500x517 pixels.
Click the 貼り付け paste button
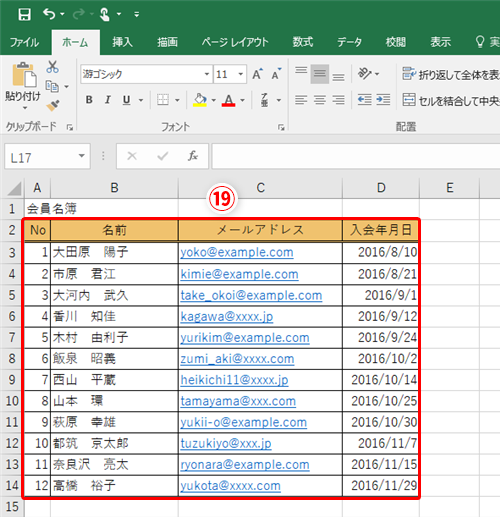pyautogui.click(x=23, y=86)
